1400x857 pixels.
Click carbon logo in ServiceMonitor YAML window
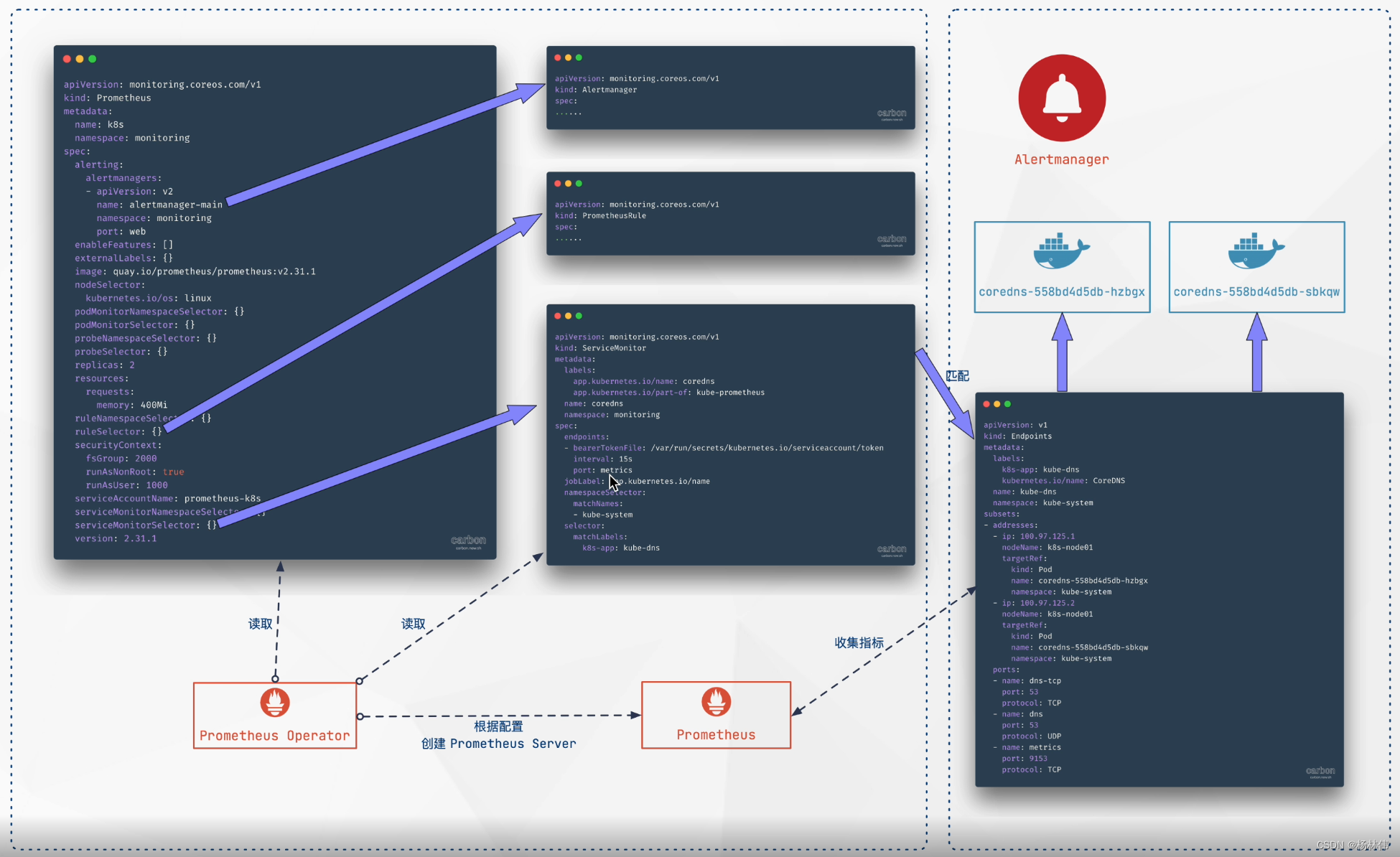(891, 550)
